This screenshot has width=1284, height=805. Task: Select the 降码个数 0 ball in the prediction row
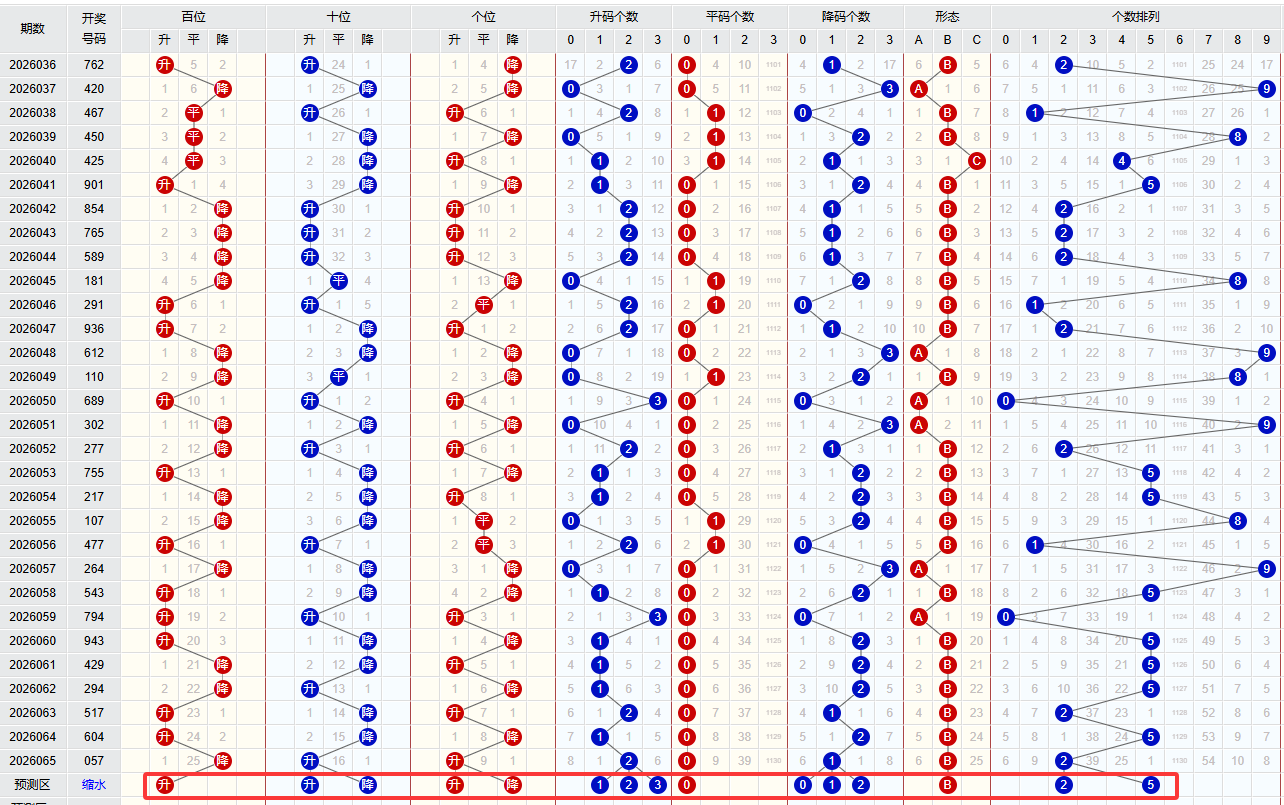pos(803,785)
